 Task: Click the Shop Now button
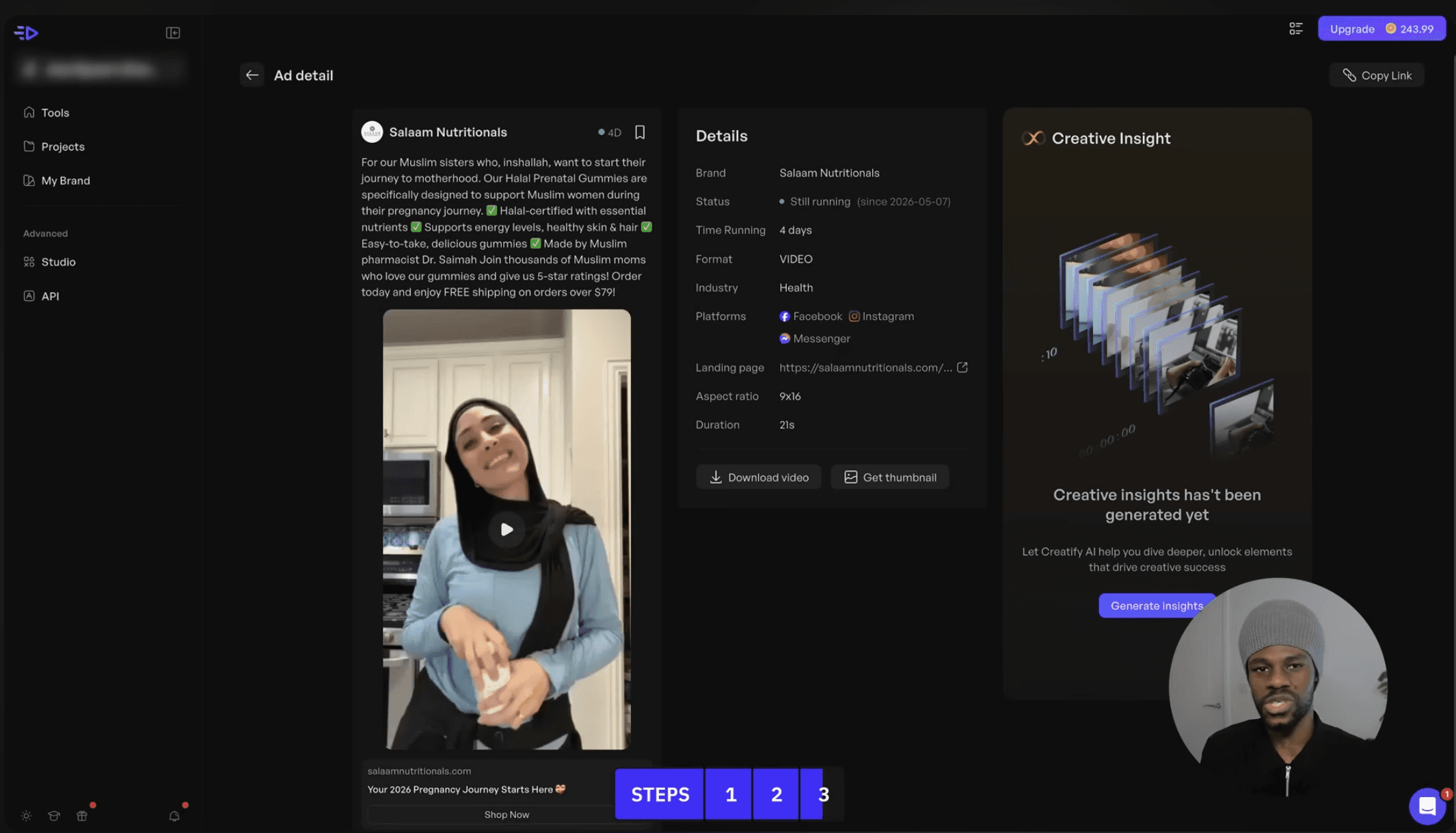[507, 815]
